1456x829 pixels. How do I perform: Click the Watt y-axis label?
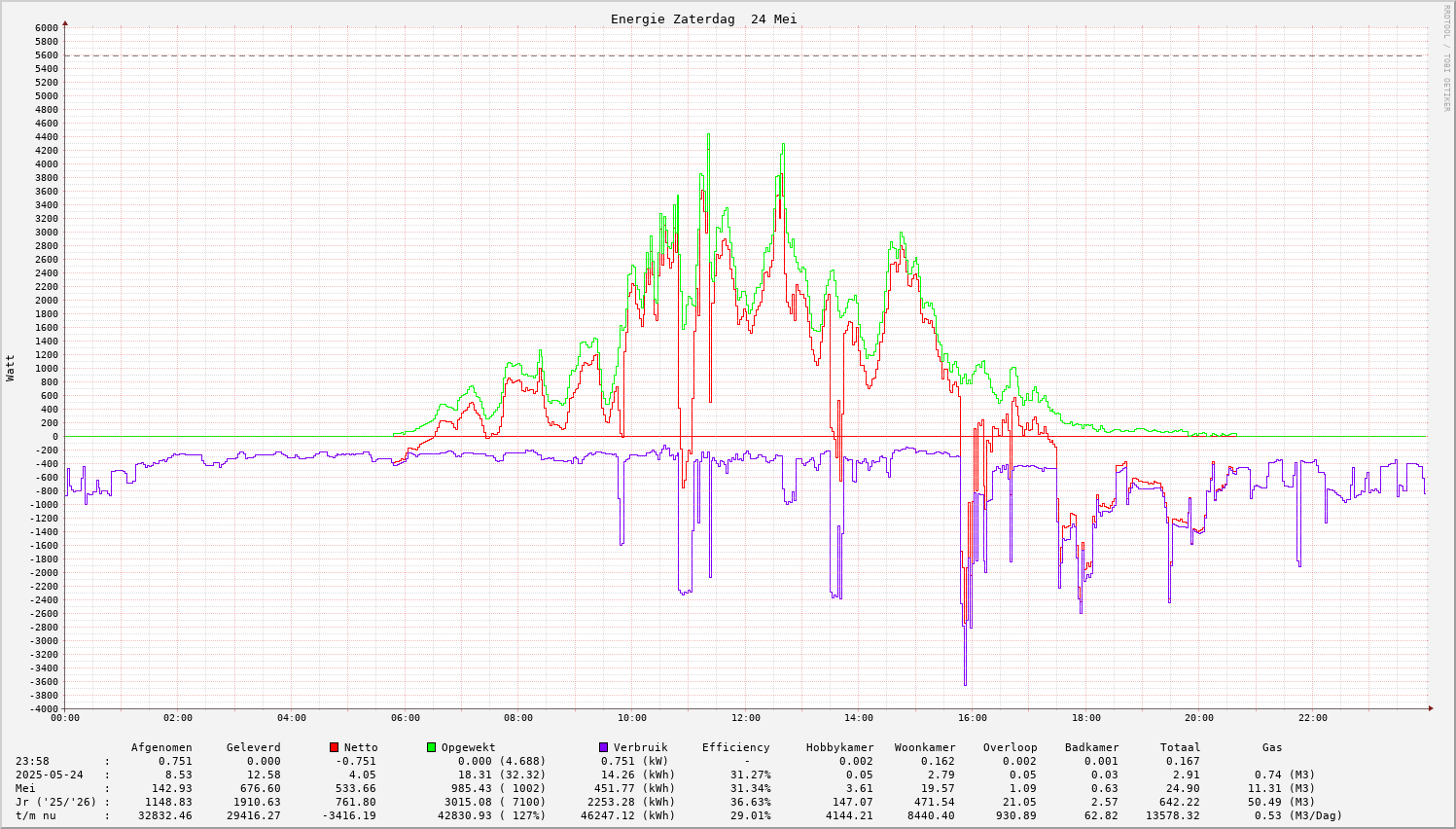[x=11, y=368]
